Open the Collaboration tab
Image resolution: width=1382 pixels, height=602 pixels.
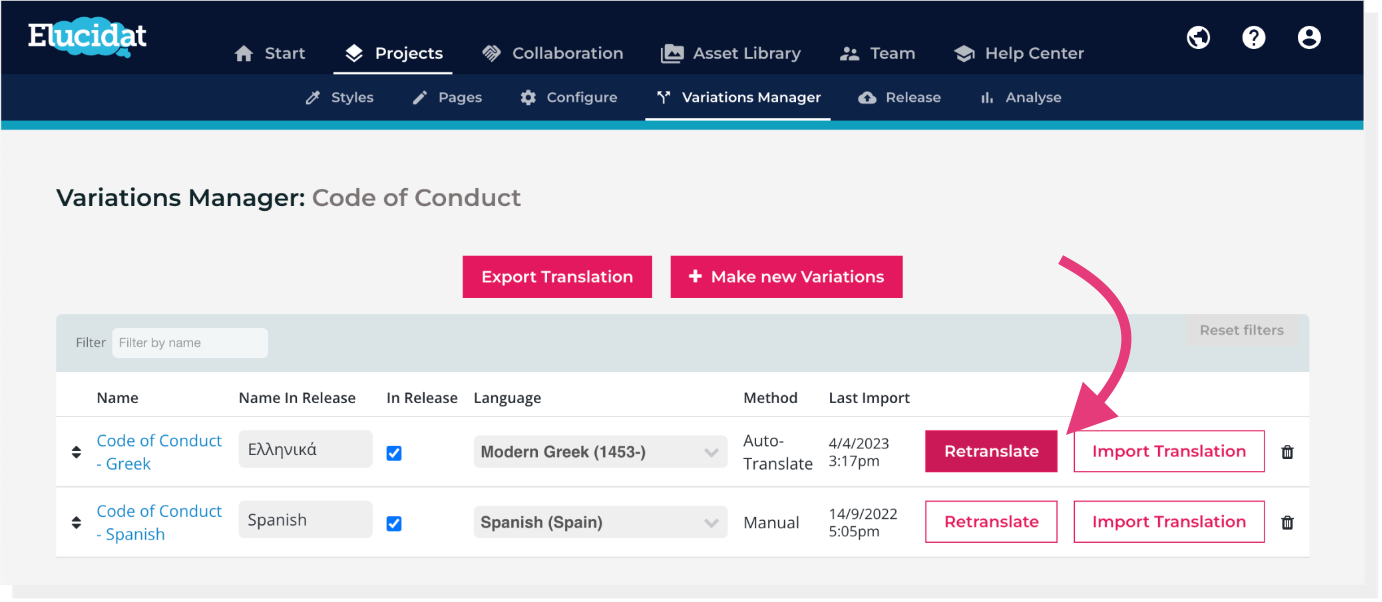click(552, 54)
